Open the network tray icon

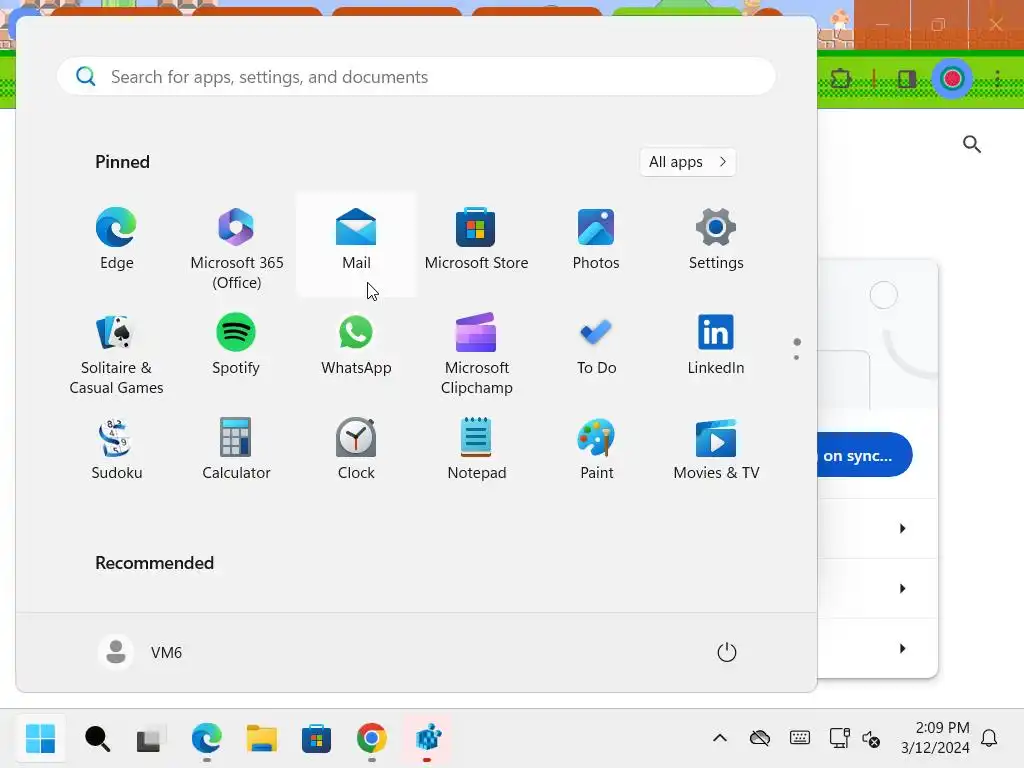(x=839, y=739)
